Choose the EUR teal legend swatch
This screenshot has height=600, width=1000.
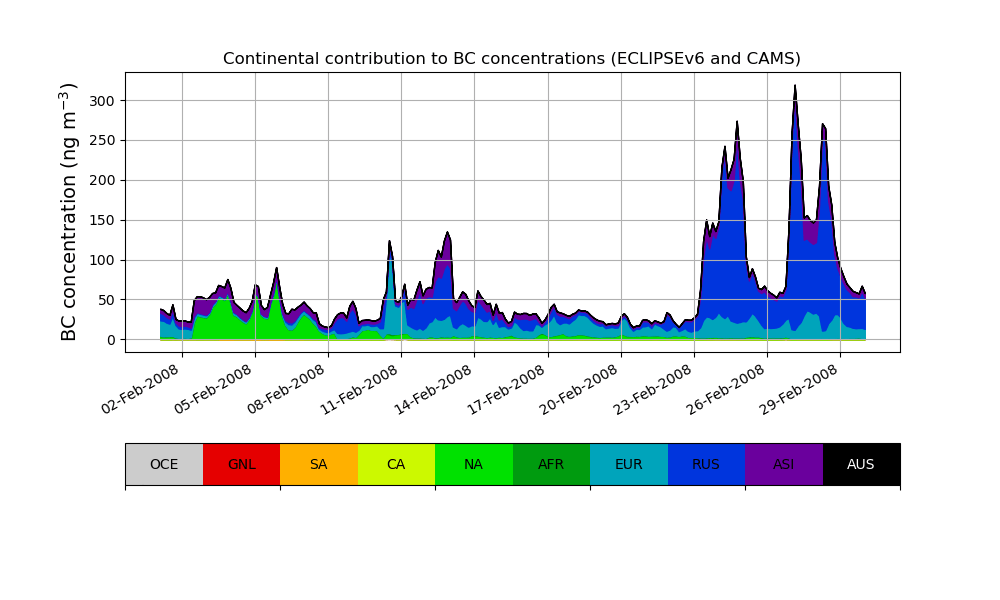tap(628, 464)
